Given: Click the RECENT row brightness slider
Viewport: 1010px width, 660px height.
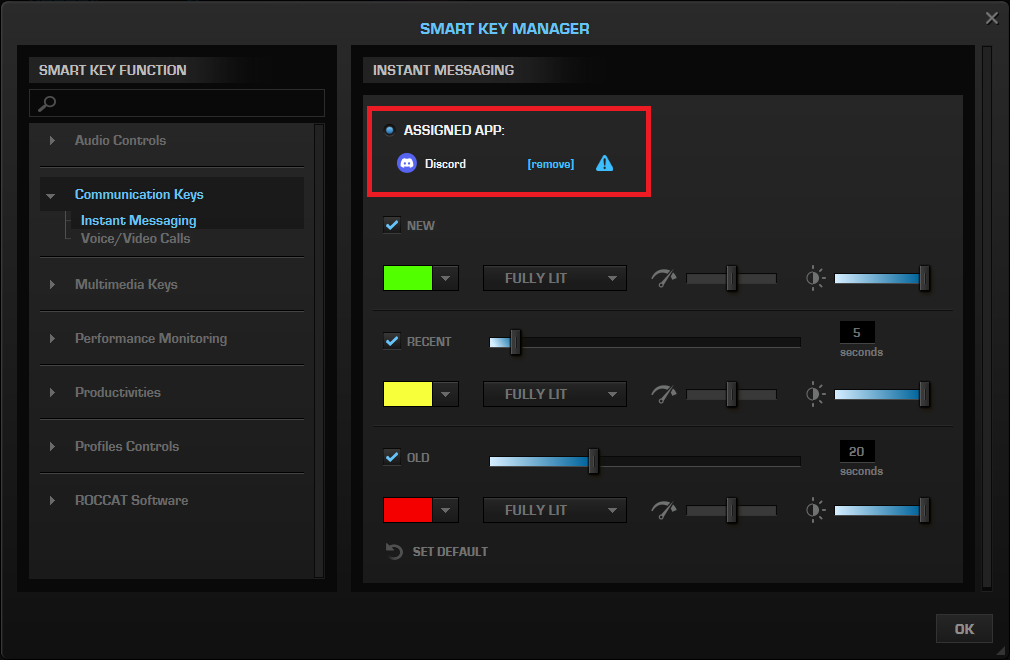Looking at the screenshot, I should pyautogui.click(x=882, y=394).
